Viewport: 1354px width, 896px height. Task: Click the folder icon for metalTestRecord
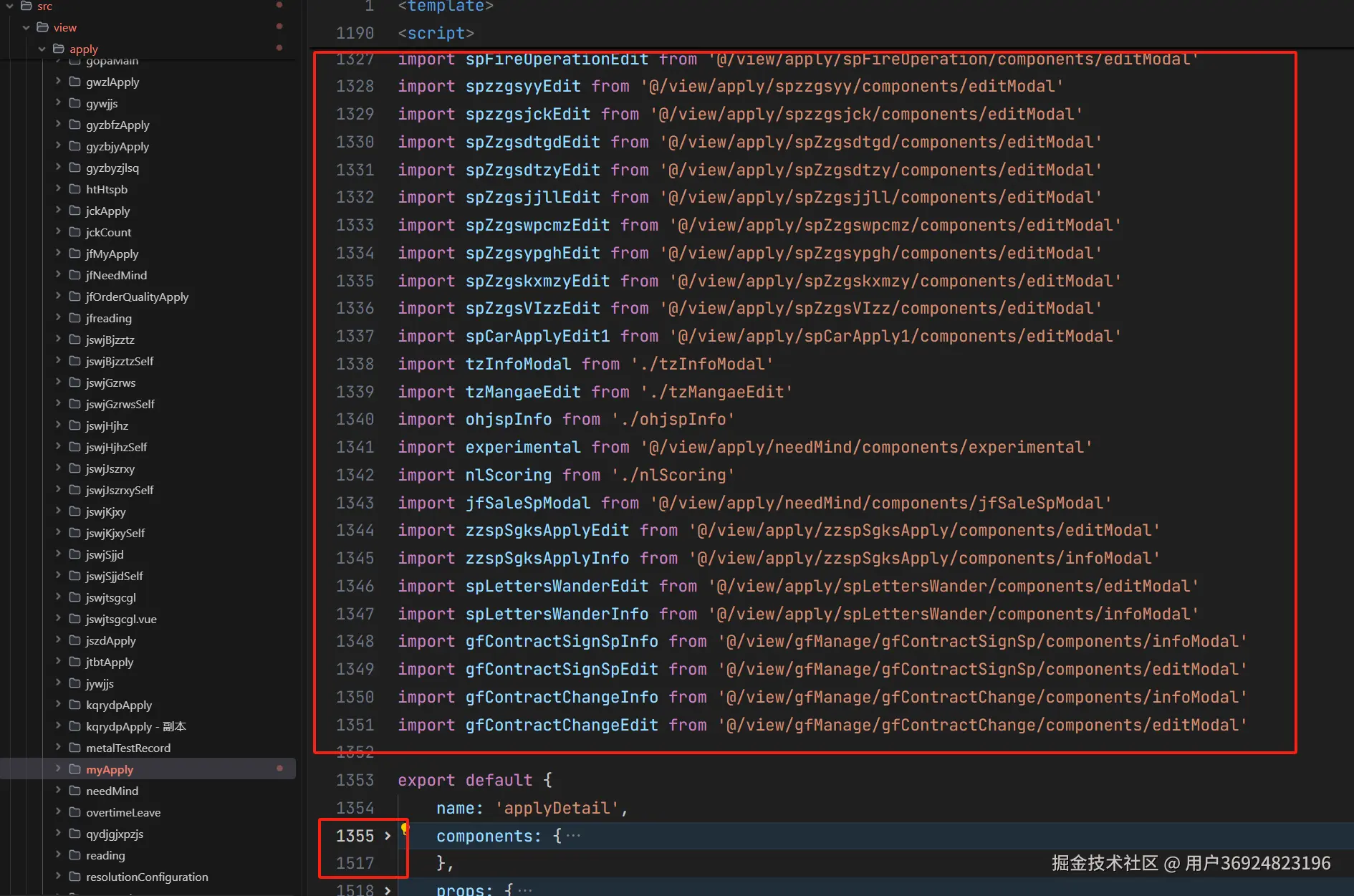tap(76, 747)
